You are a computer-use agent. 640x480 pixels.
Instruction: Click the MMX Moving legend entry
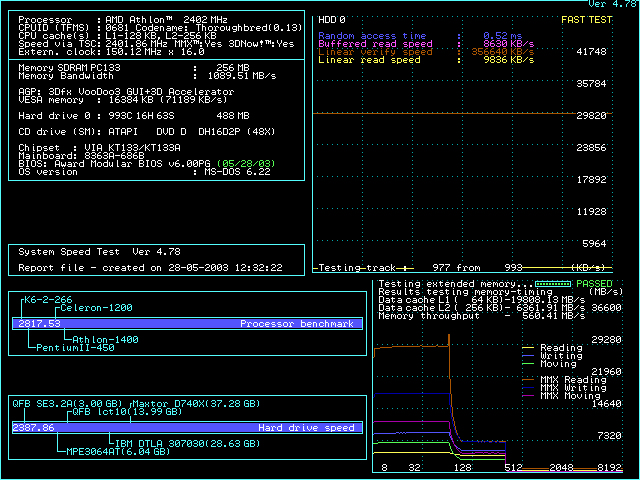[x=568, y=396]
